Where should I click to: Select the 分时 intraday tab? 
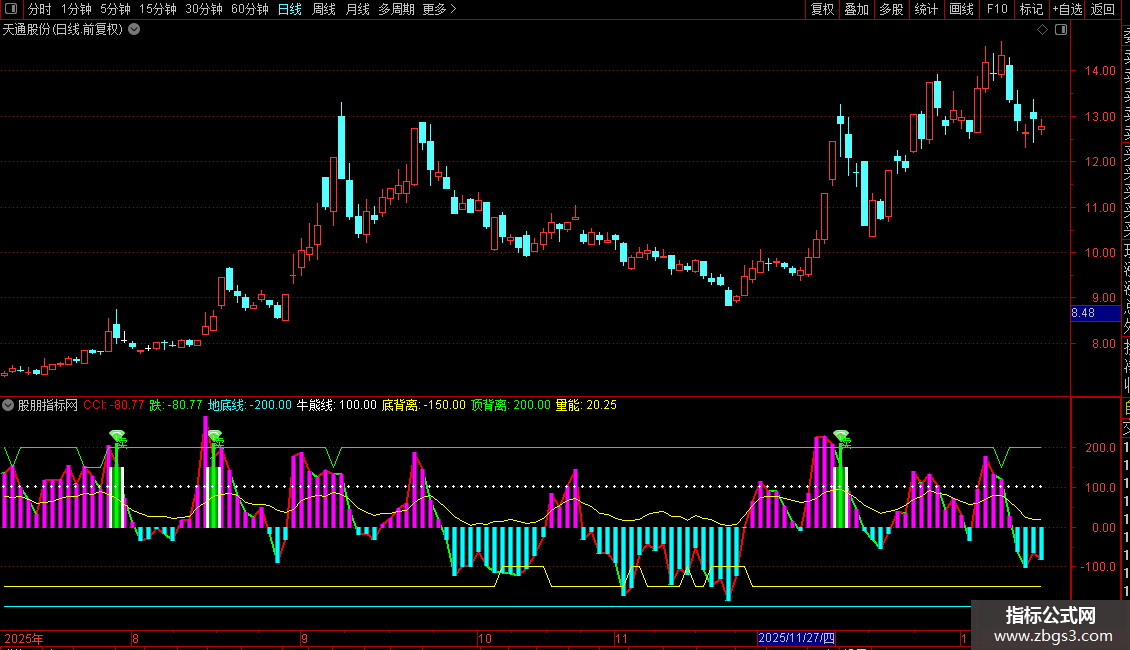(x=40, y=9)
